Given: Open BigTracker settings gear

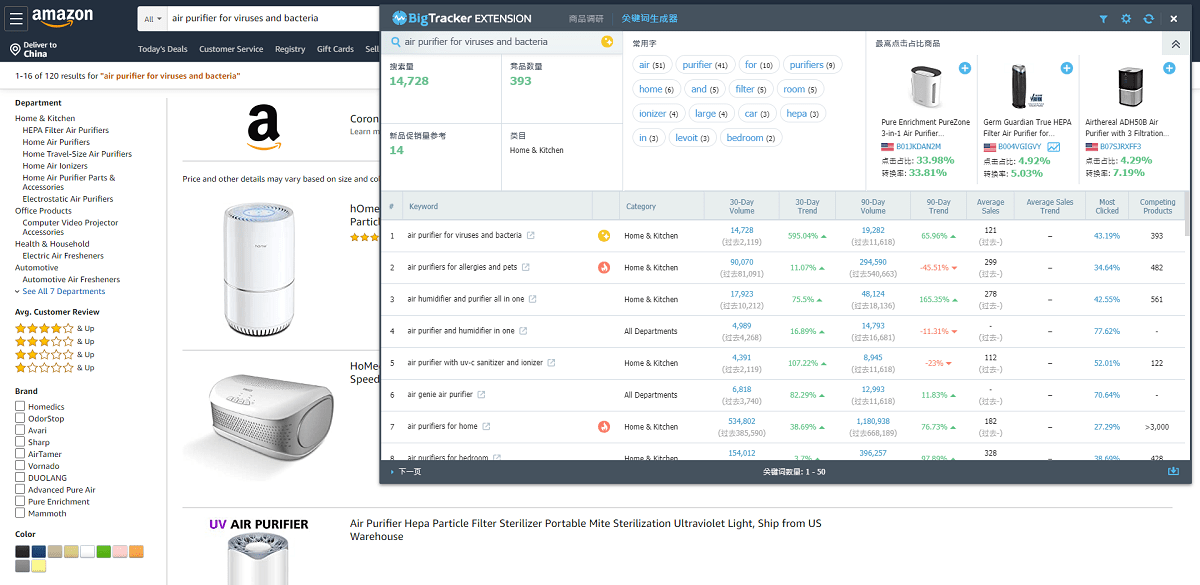Looking at the screenshot, I should point(1126,18).
